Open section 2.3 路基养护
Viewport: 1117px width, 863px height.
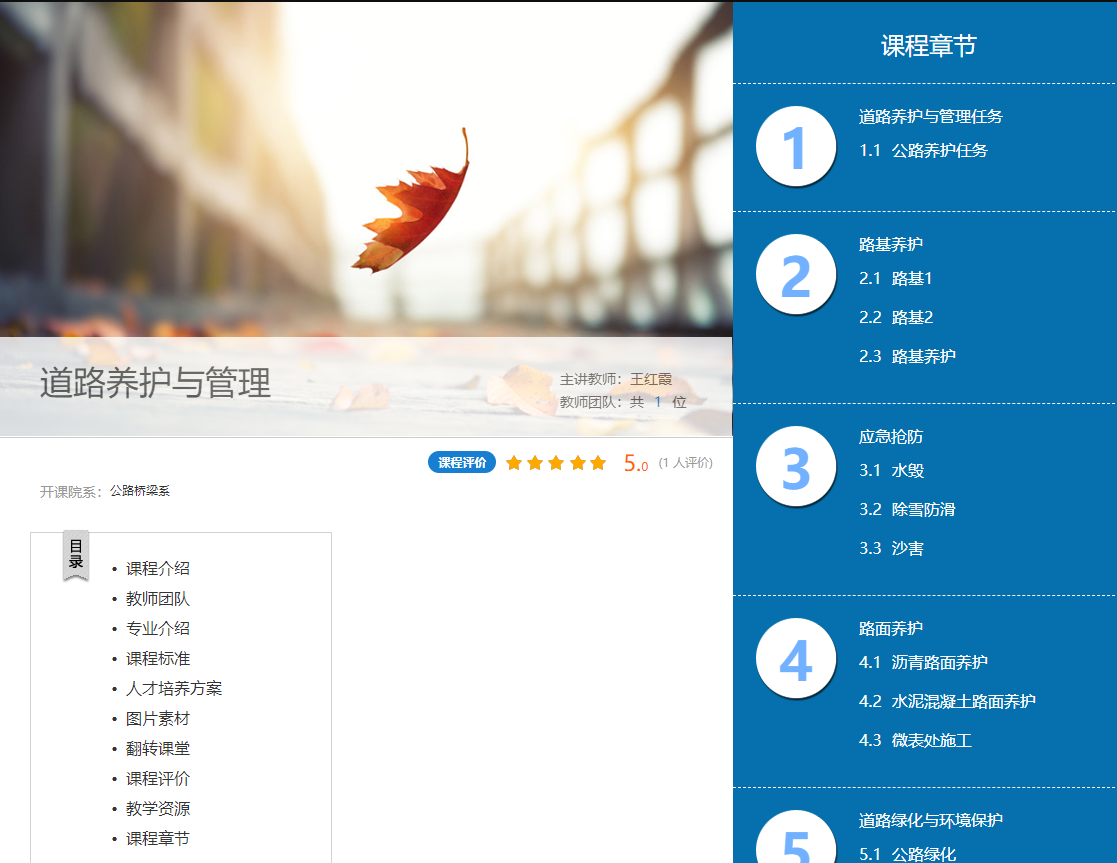908,356
